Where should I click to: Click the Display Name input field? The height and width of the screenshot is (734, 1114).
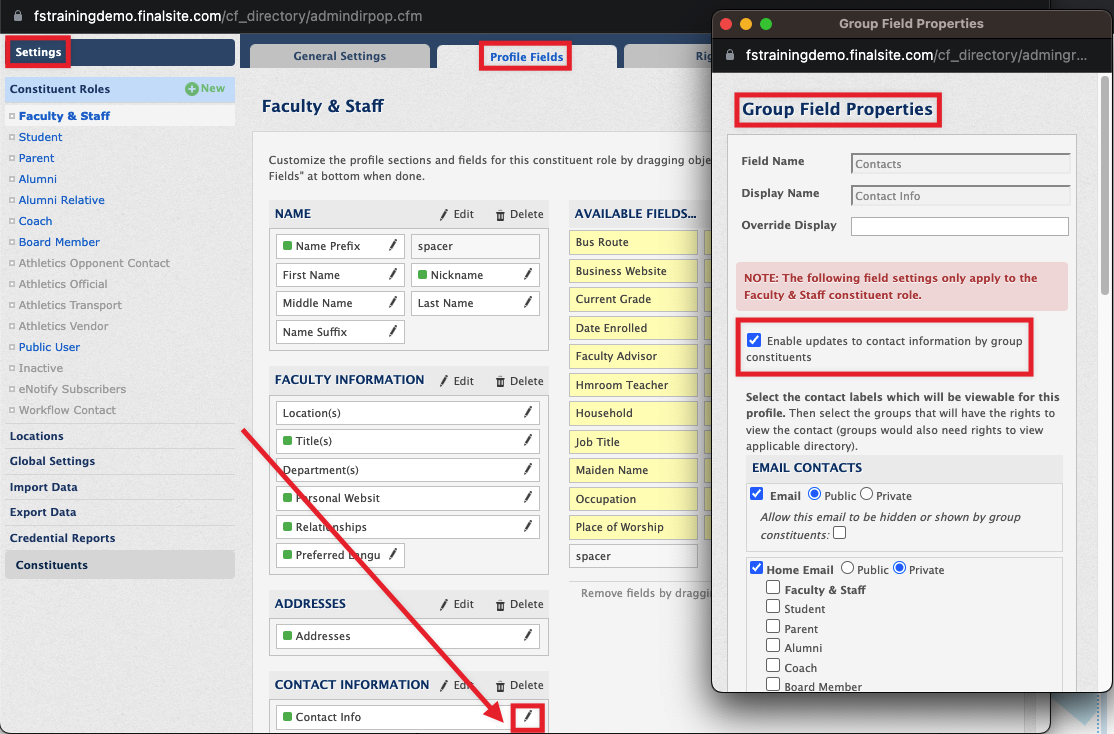coord(960,195)
